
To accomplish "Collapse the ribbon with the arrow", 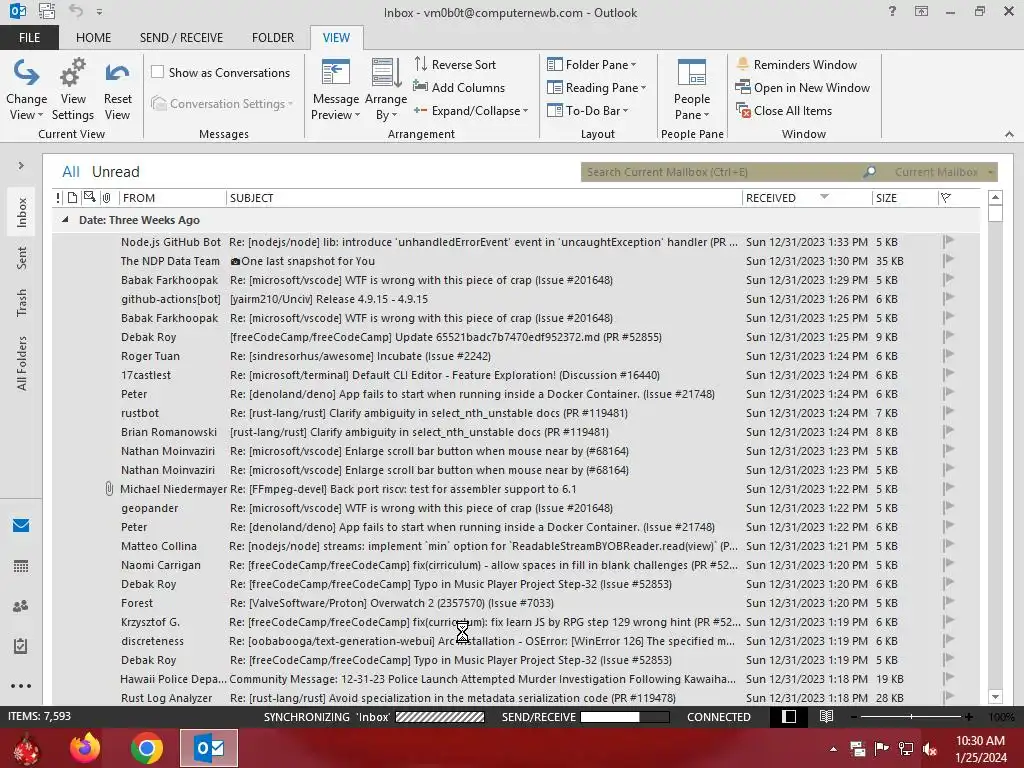I will [x=1009, y=134].
